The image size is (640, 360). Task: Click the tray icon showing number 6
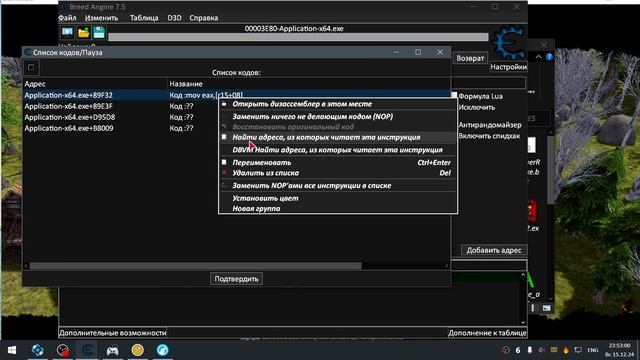[518, 350]
